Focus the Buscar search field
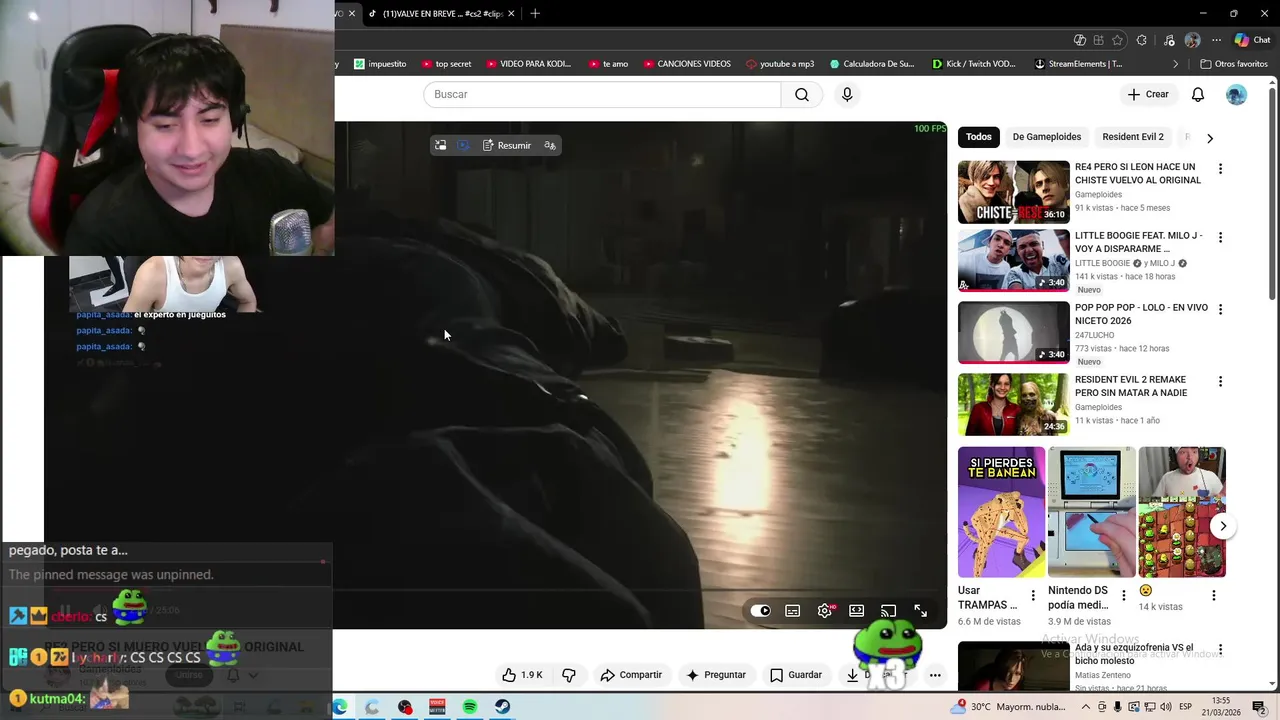The height and width of the screenshot is (720, 1280). click(602, 94)
